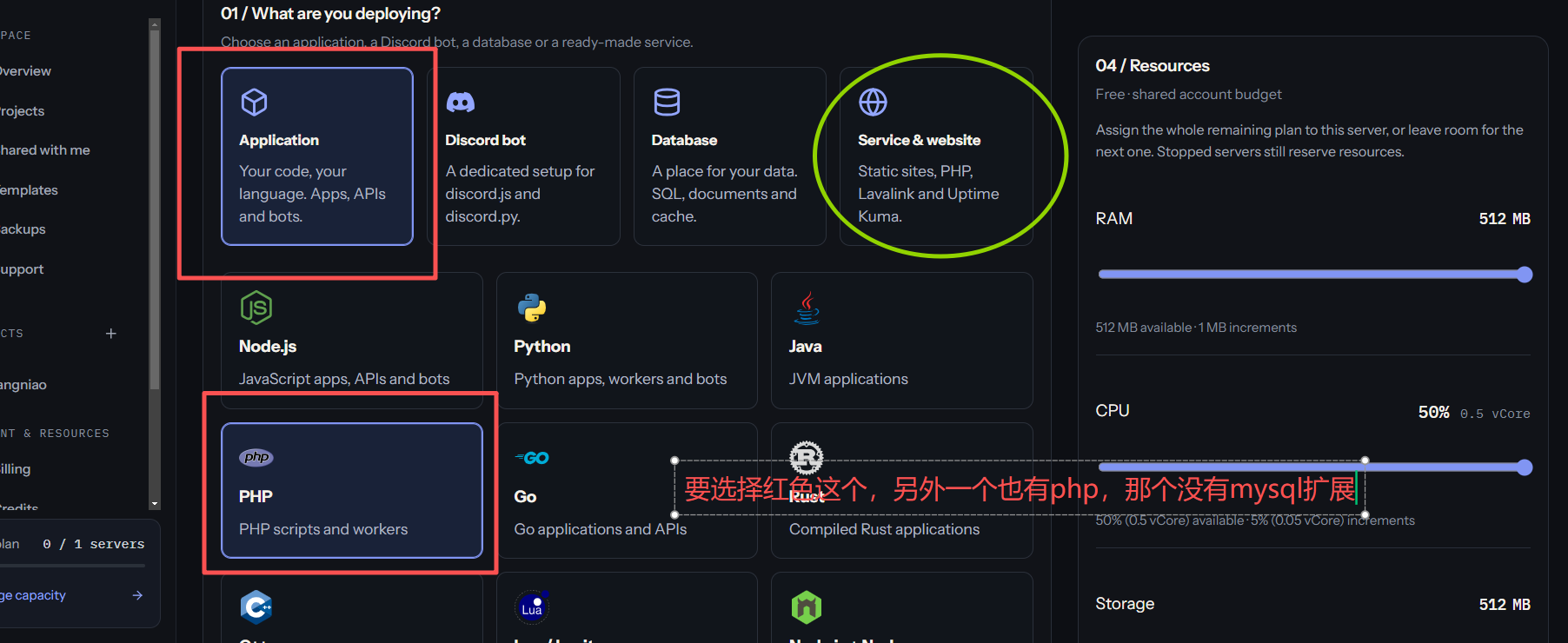Select the Application cube icon
This screenshot has height=643, width=1568.
(254, 103)
